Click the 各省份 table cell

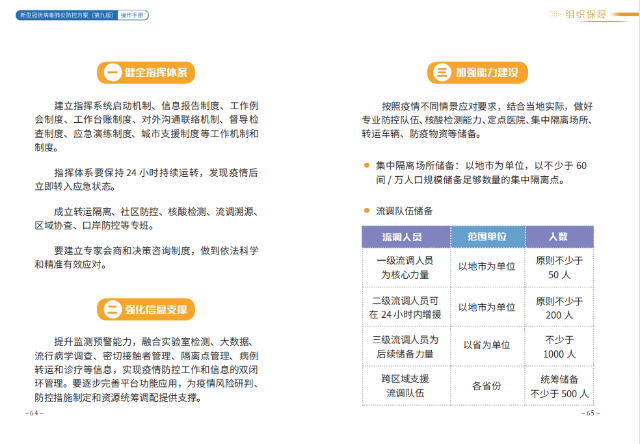tap(487, 385)
